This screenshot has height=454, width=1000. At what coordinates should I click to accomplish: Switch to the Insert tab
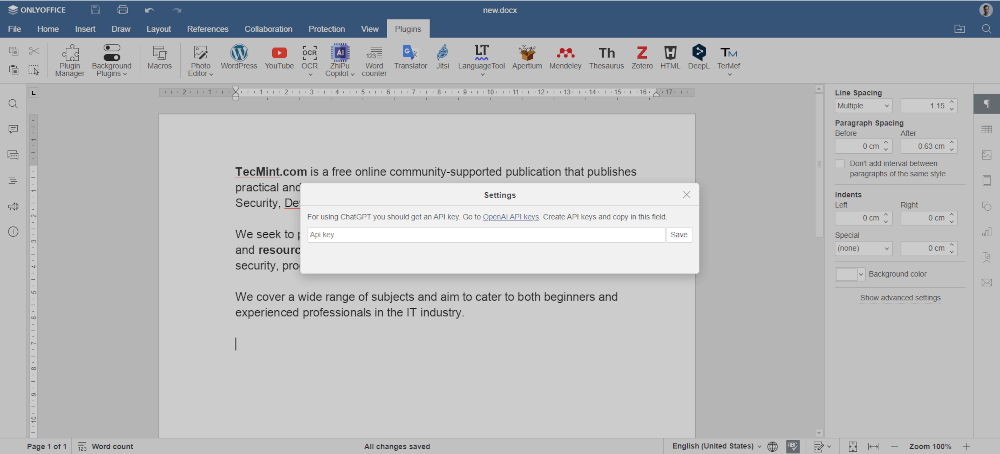pyautogui.click(x=85, y=29)
